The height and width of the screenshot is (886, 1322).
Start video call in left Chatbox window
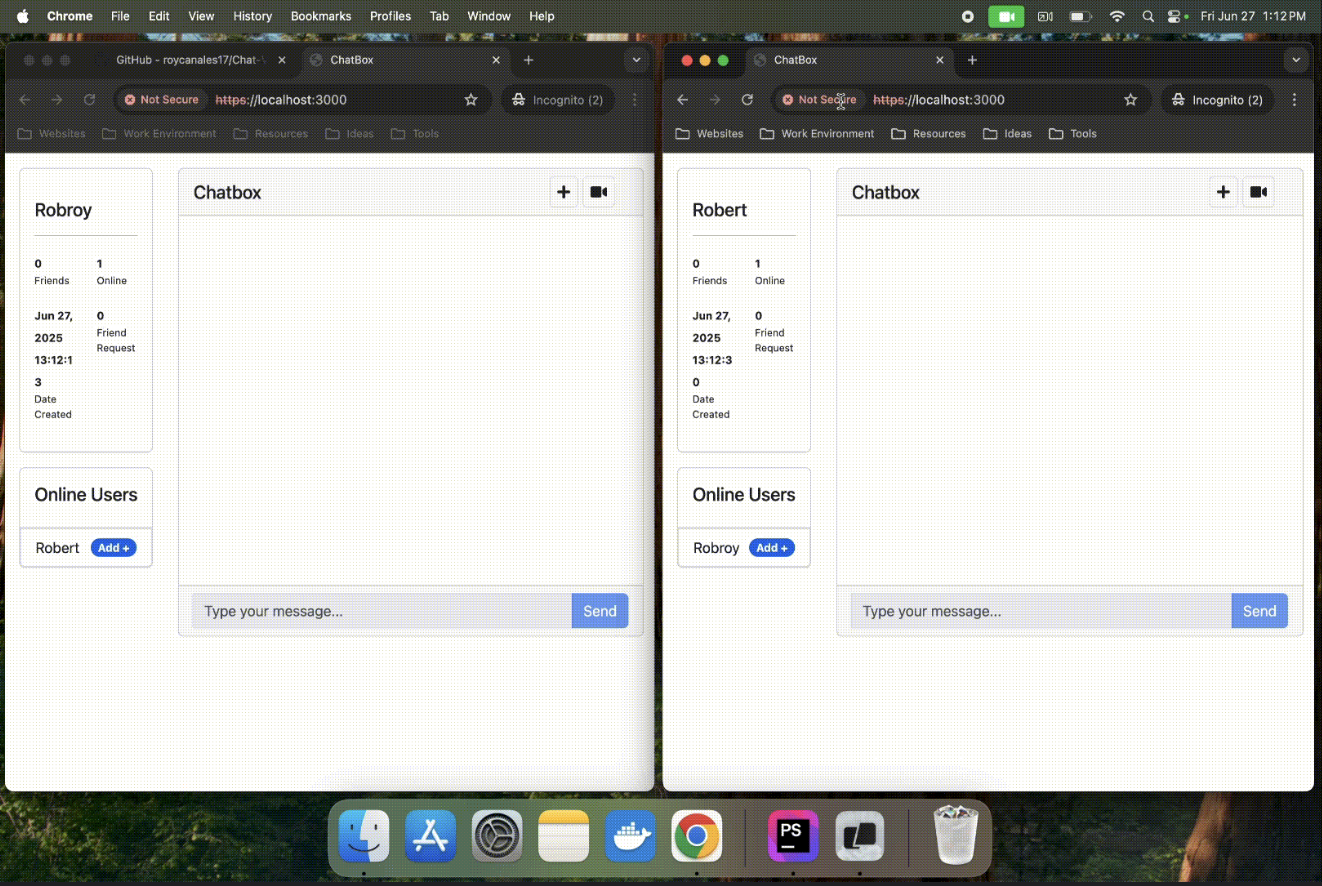(x=598, y=192)
